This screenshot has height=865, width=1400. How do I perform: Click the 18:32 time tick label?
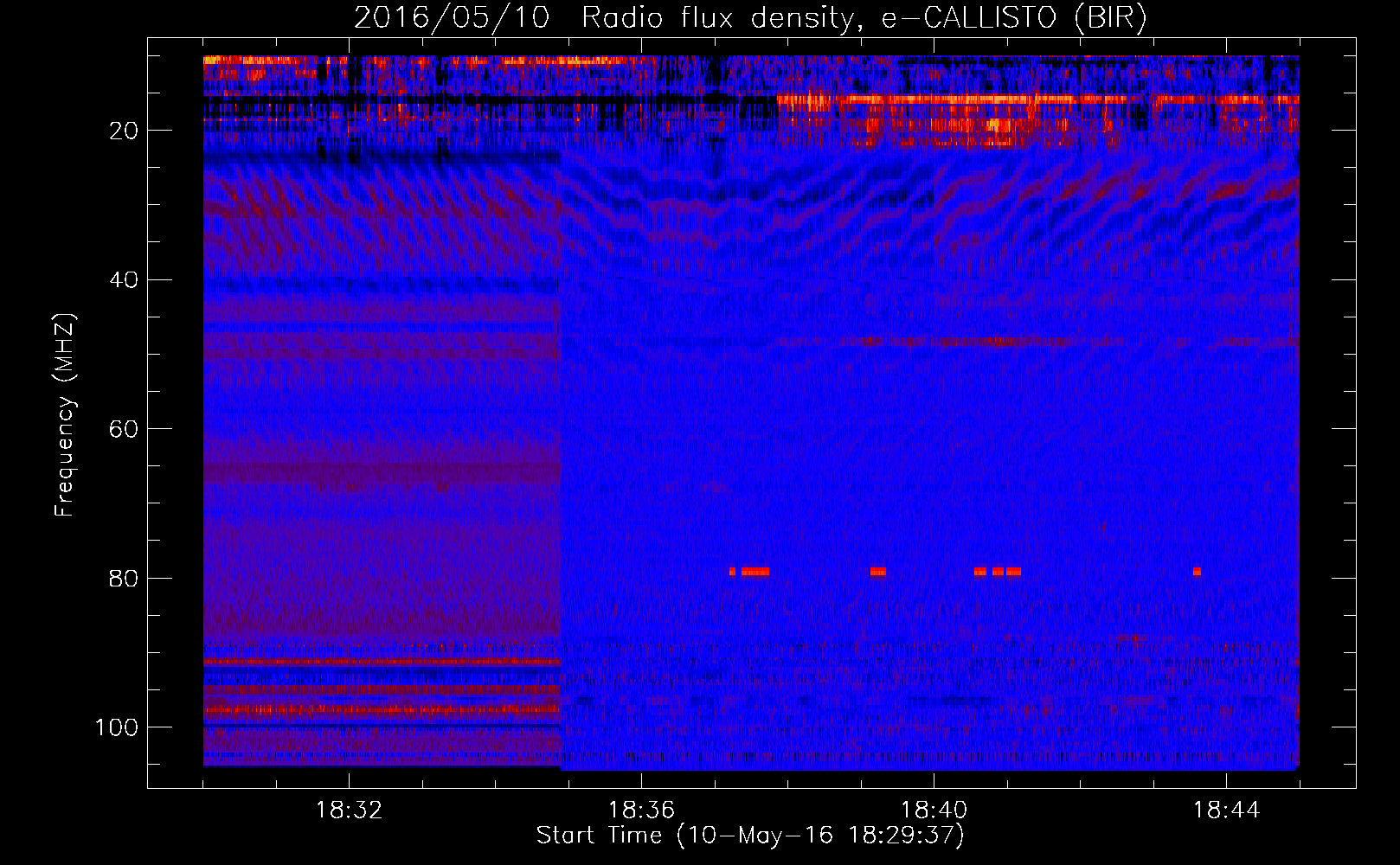click(349, 811)
